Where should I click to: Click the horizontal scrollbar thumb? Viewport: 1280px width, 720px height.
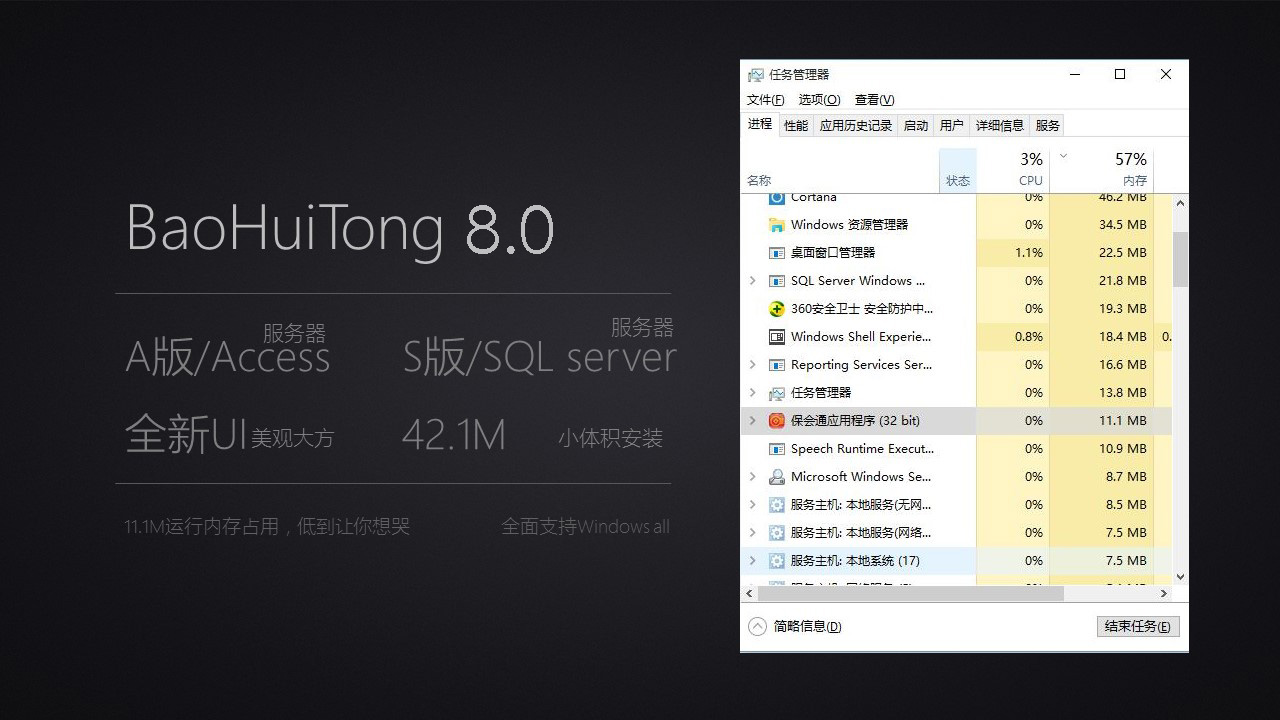909,594
